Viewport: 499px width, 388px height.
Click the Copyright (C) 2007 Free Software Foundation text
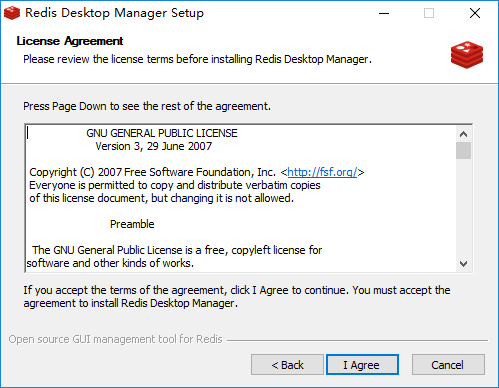[x=152, y=172]
